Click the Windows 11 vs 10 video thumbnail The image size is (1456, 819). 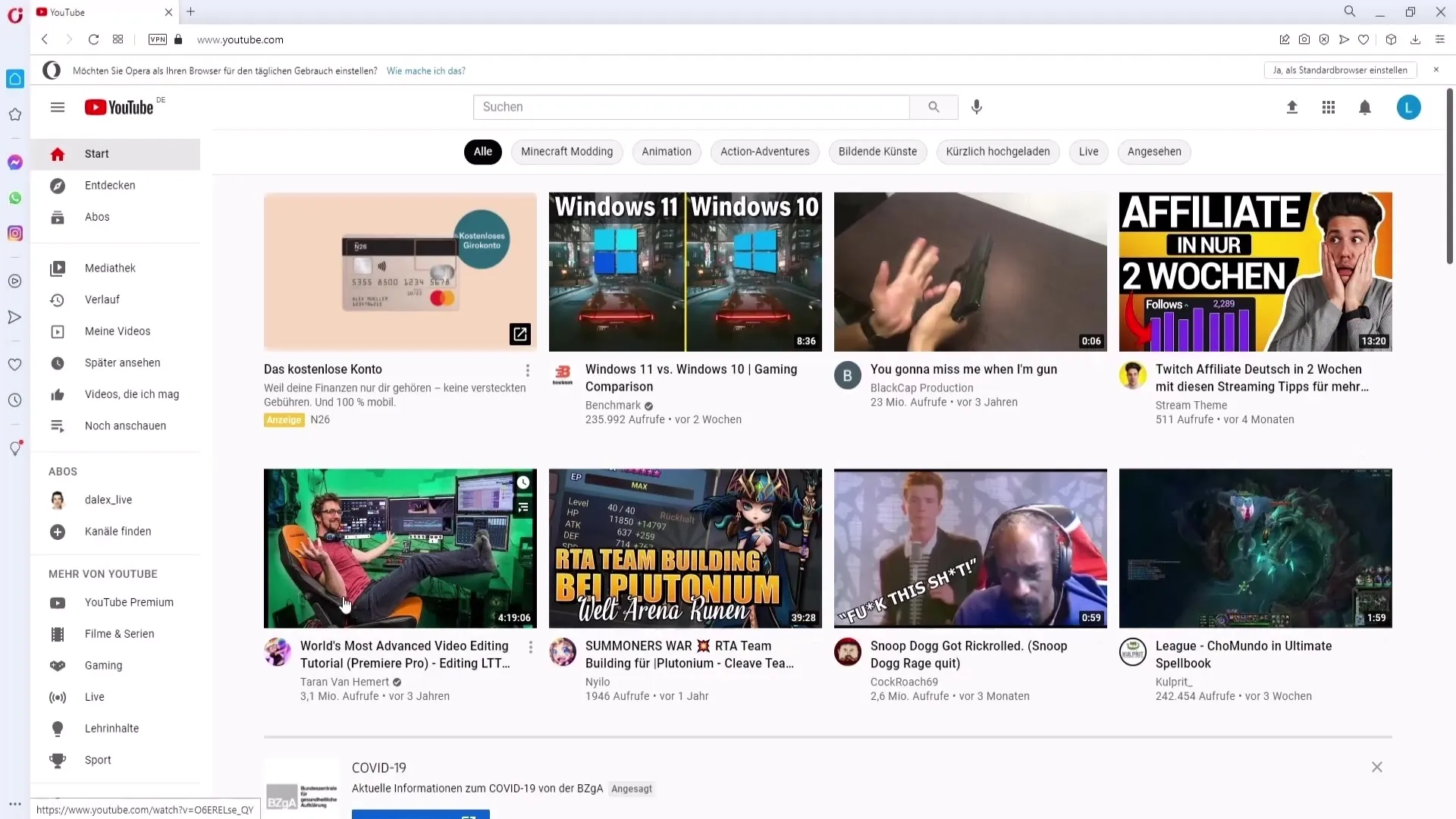pos(685,271)
